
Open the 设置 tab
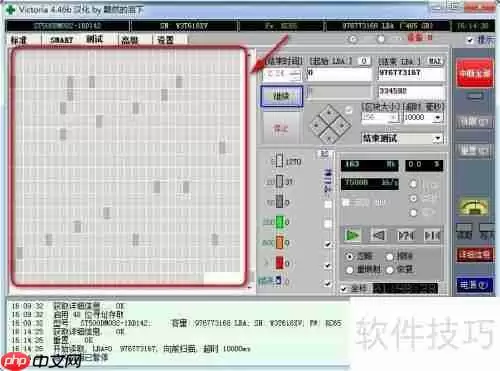(166, 40)
